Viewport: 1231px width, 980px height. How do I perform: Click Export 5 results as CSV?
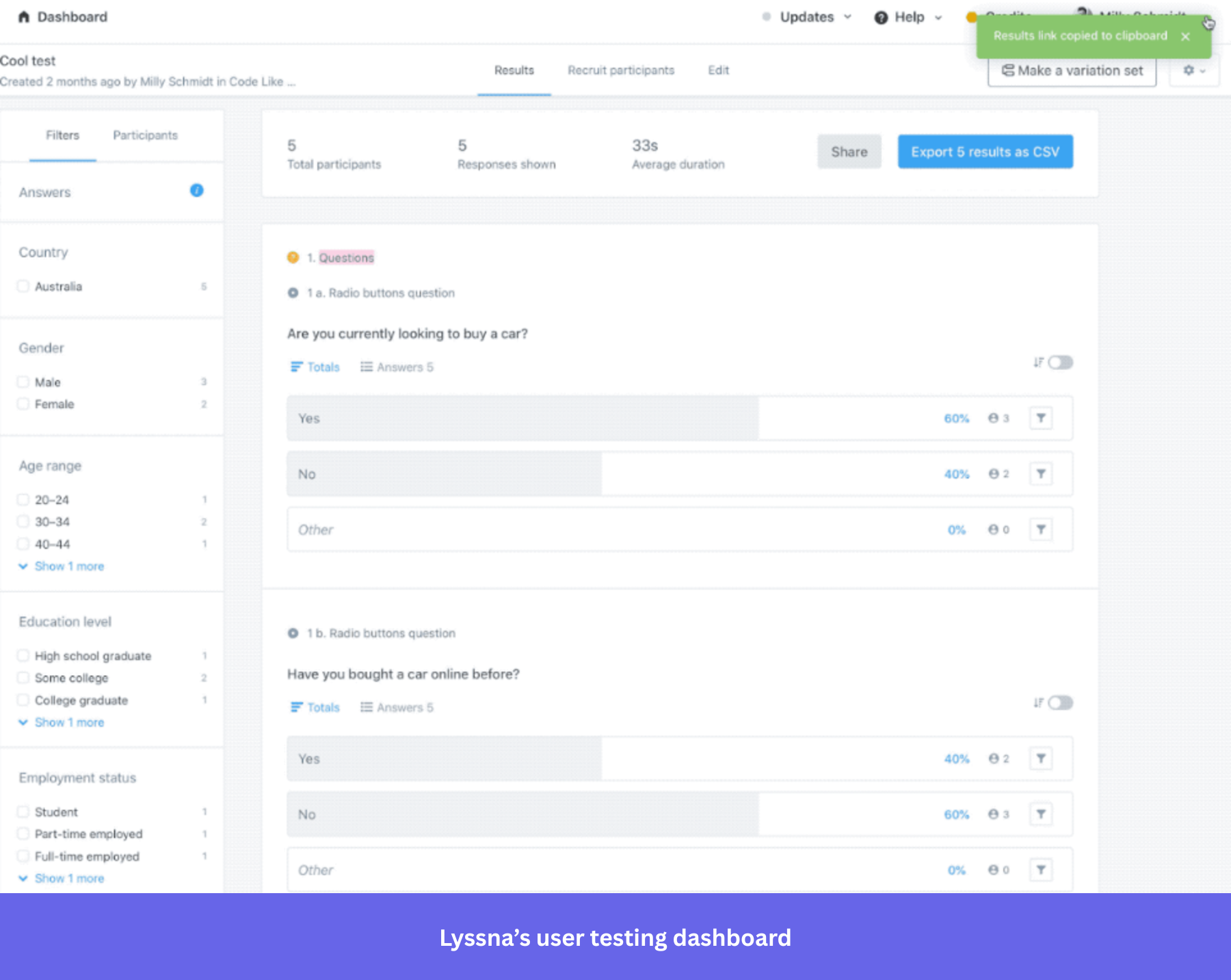click(x=985, y=151)
